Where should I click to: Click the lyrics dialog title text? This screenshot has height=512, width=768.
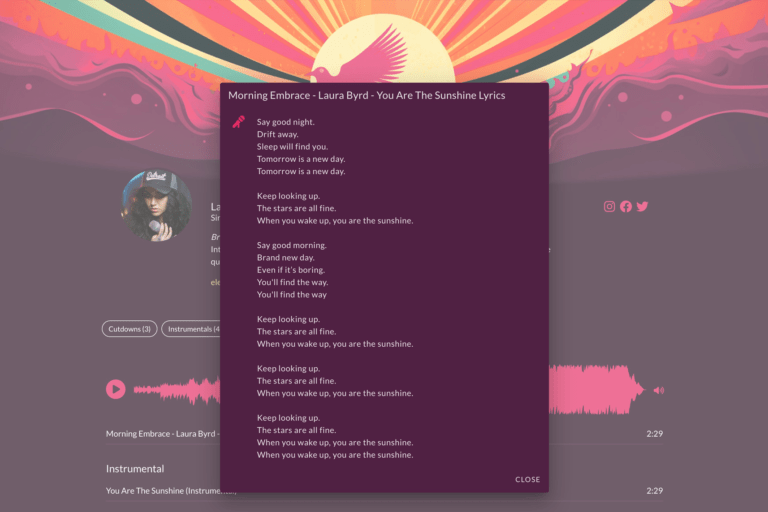pos(367,96)
